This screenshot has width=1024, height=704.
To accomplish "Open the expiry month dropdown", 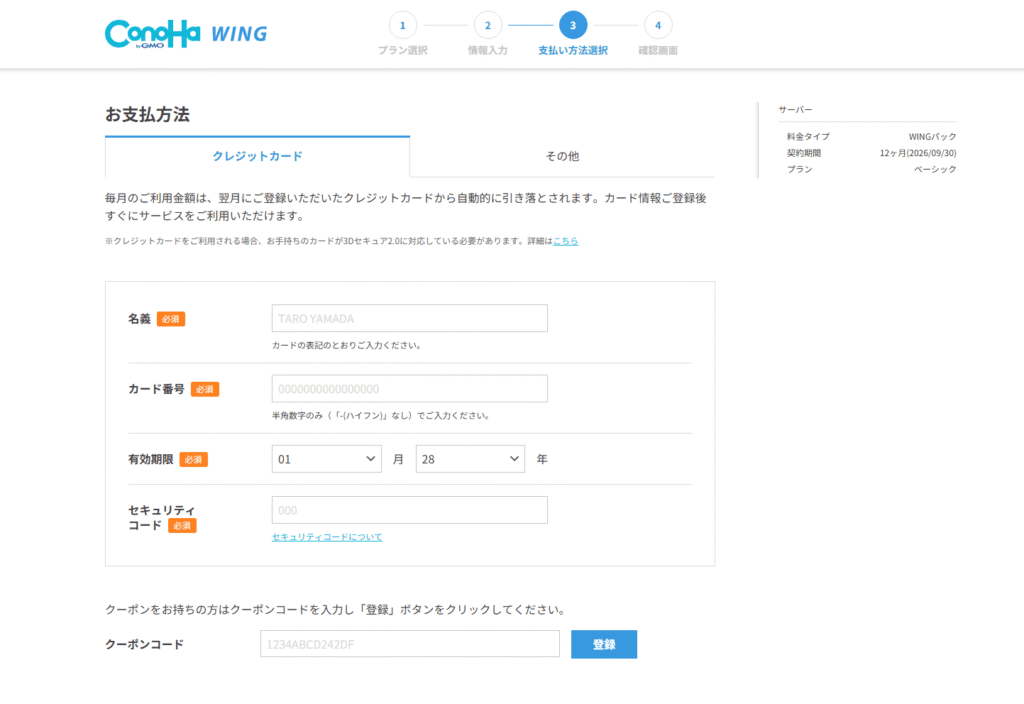I will pyautogui.click(x=326, y=459).
